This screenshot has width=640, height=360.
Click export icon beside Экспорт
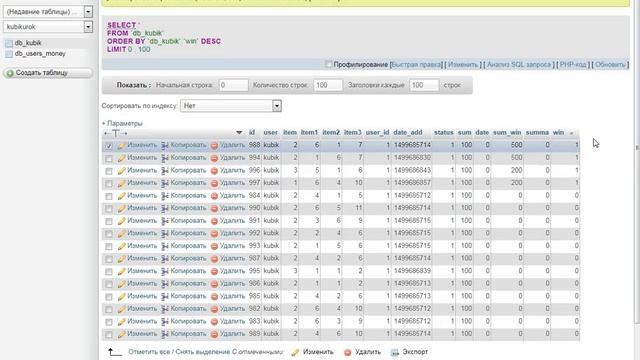click(x=395, y=352)
